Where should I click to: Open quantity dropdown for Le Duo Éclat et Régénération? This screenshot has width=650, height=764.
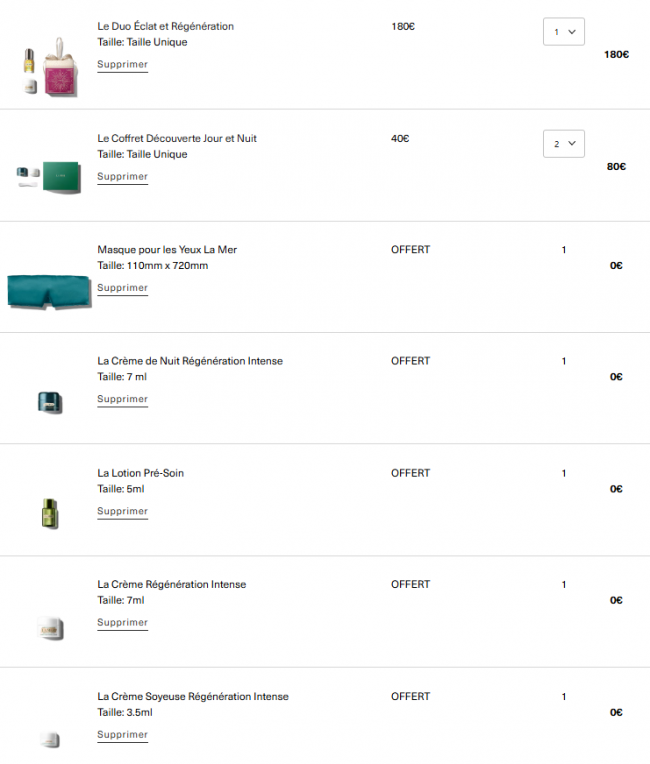pos(563,32)
